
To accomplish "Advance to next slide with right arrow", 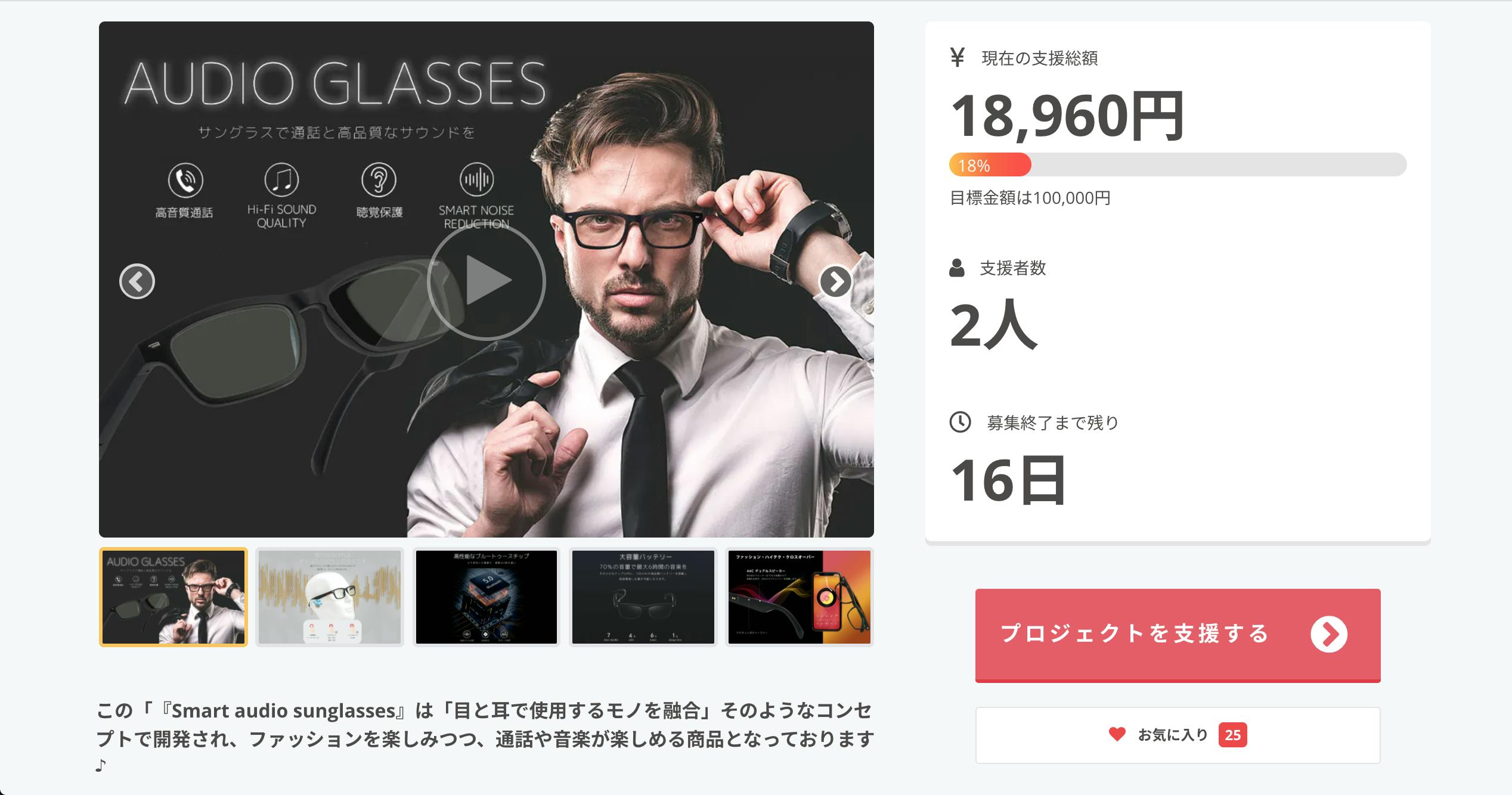I will tap(836, 281).
